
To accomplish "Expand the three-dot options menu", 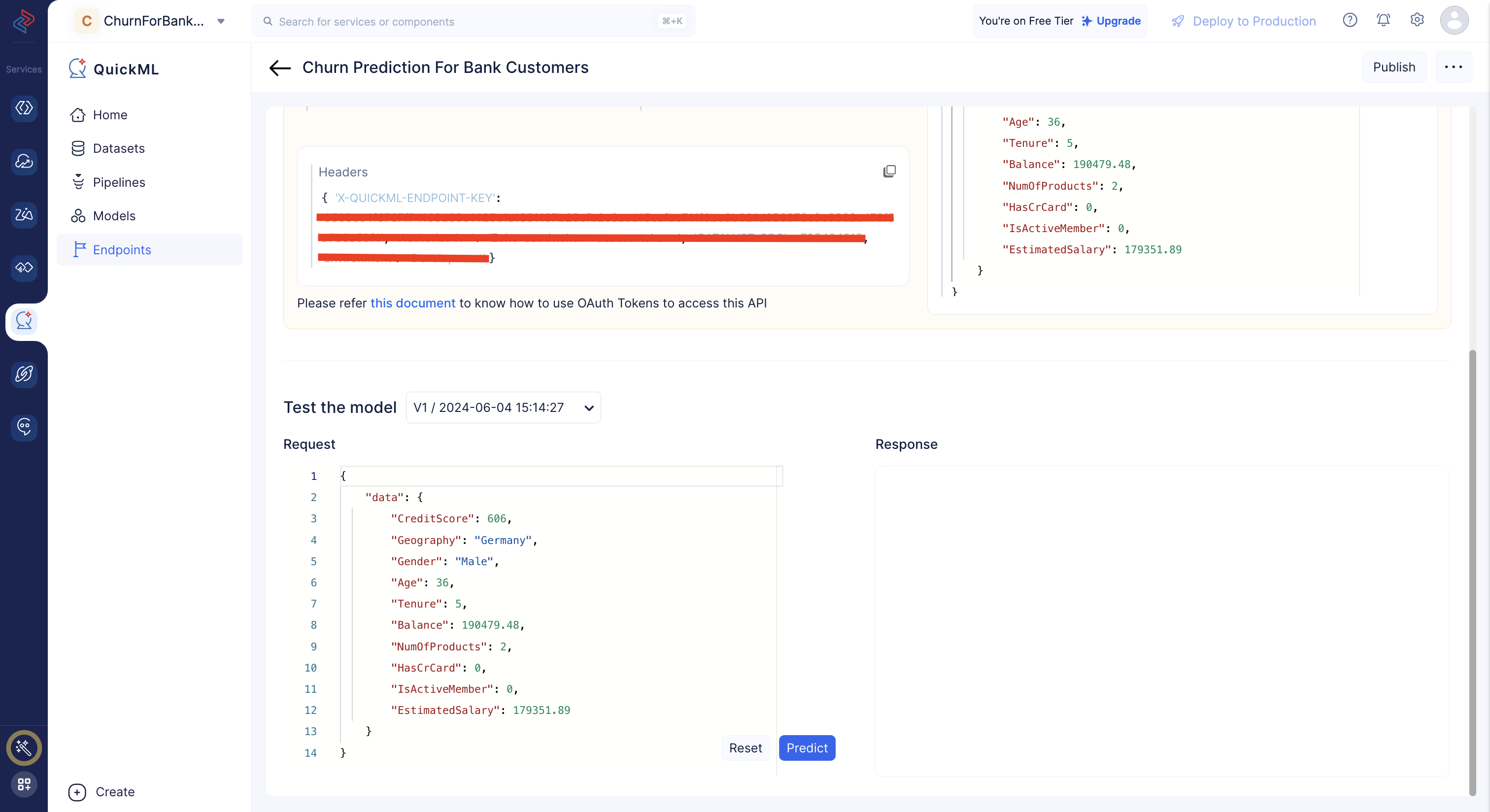I will (1454, 67).
